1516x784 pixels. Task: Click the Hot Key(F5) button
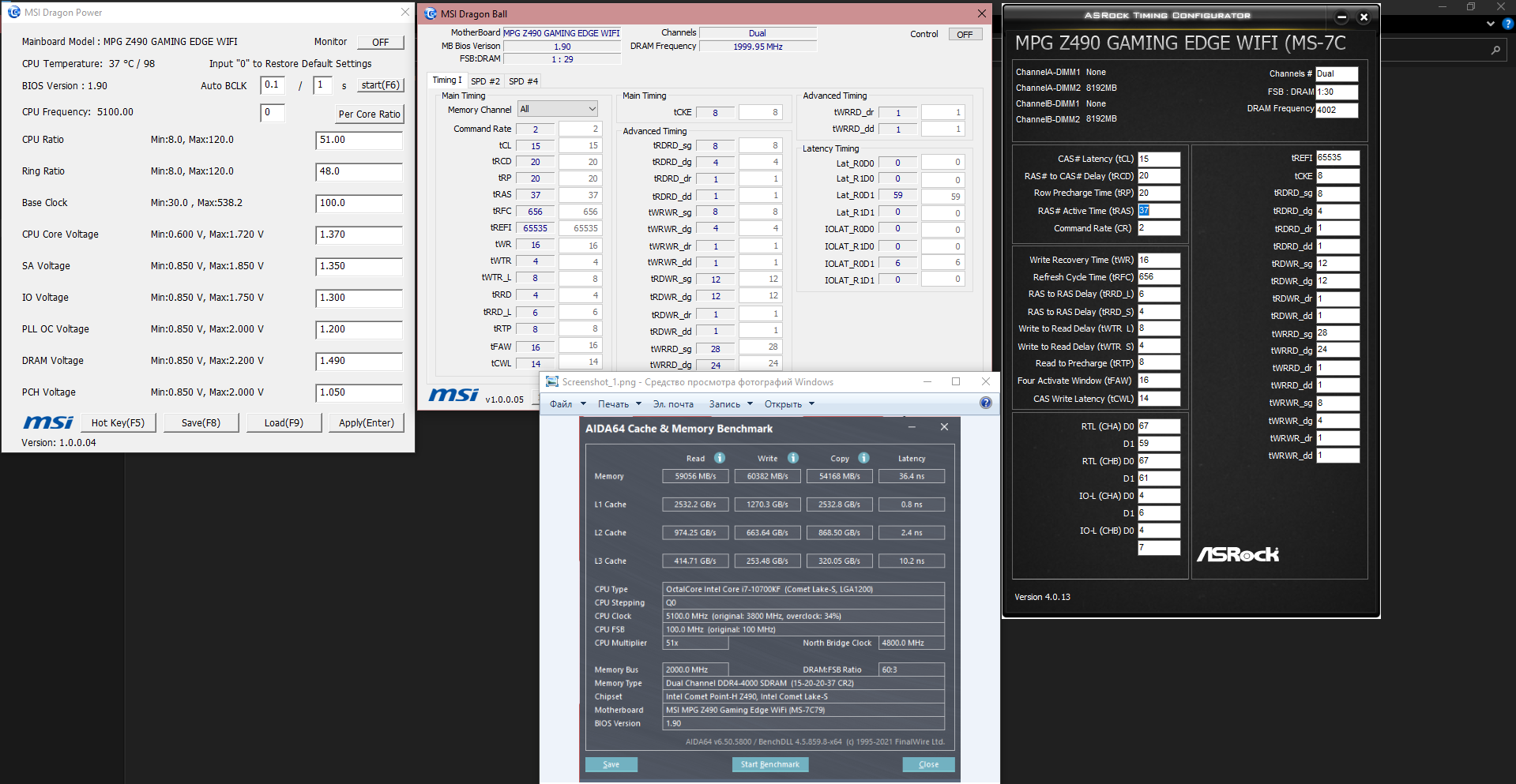(x=118, y=423)
